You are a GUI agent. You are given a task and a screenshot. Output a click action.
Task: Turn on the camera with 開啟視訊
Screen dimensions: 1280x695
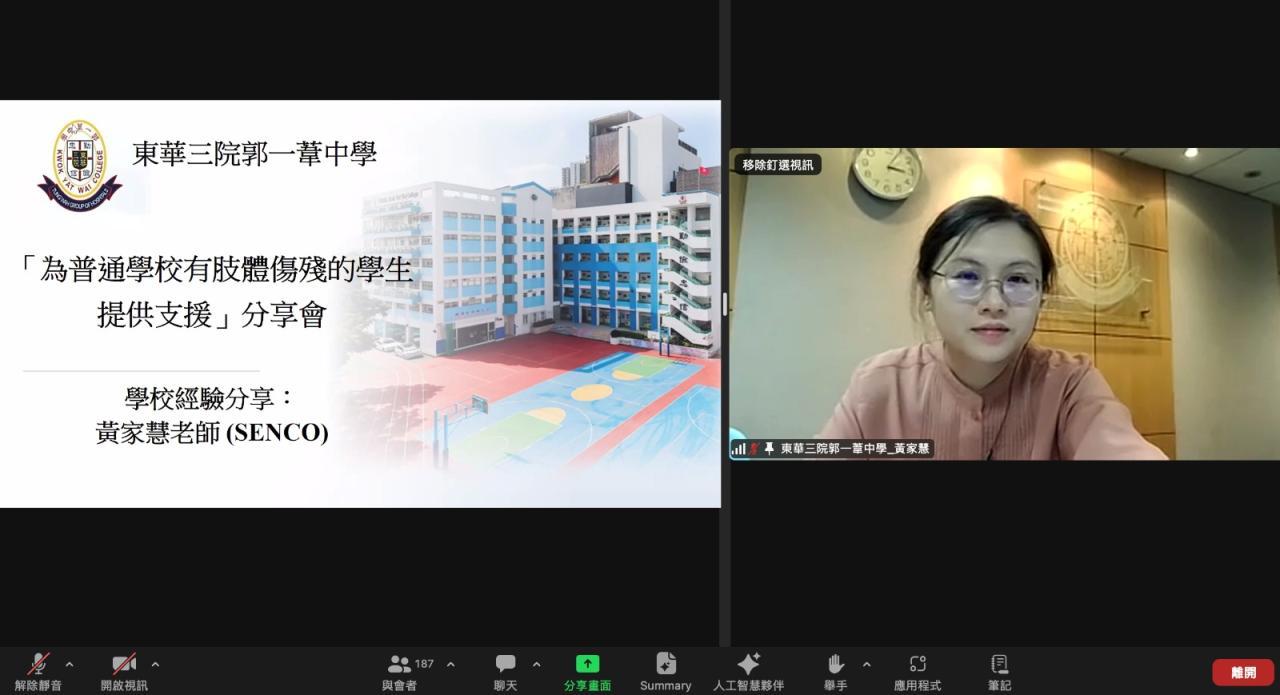tap(124, 672)
